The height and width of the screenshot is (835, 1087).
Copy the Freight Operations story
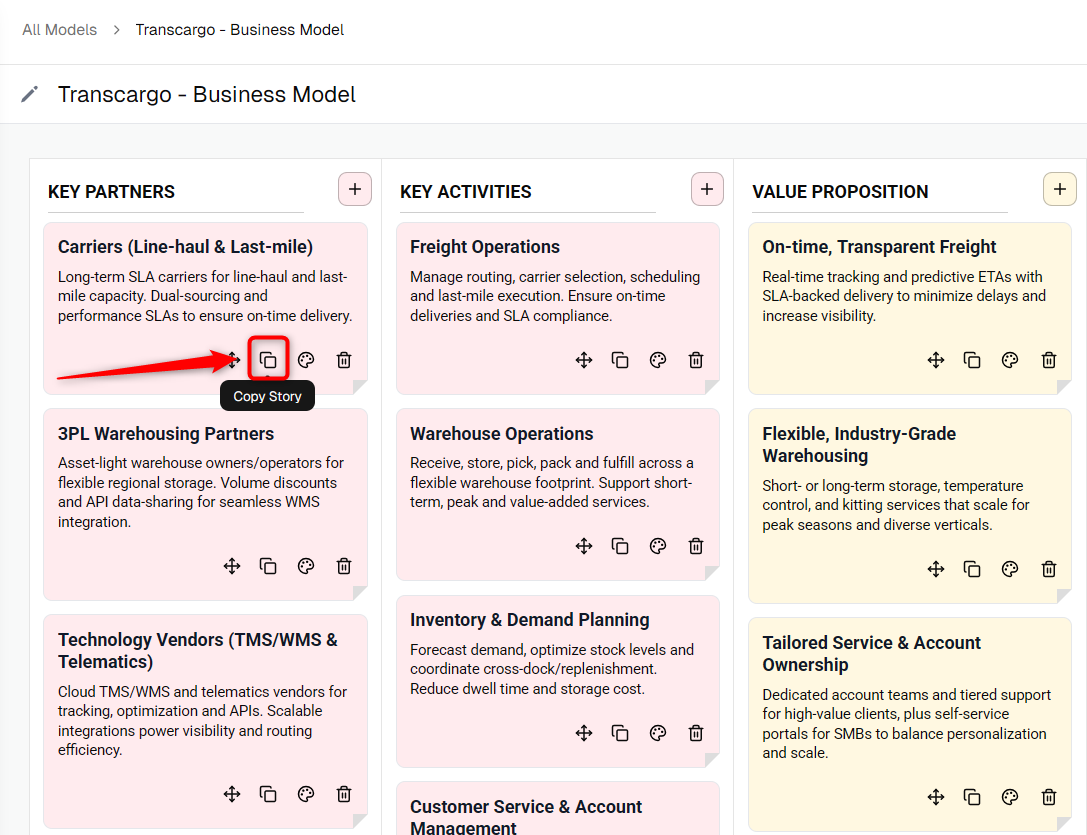tap(620, 360)
